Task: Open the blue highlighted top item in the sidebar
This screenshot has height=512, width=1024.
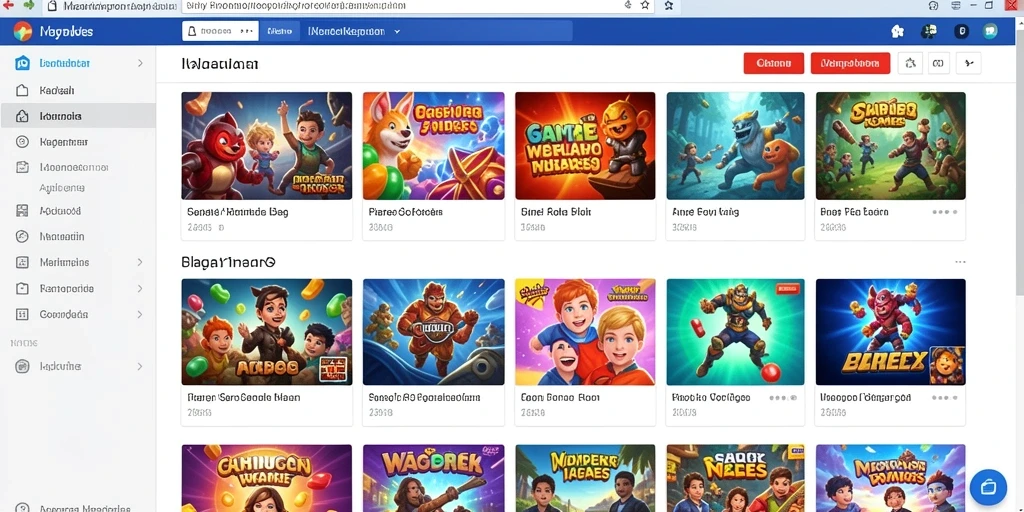Action: (78, 63)
